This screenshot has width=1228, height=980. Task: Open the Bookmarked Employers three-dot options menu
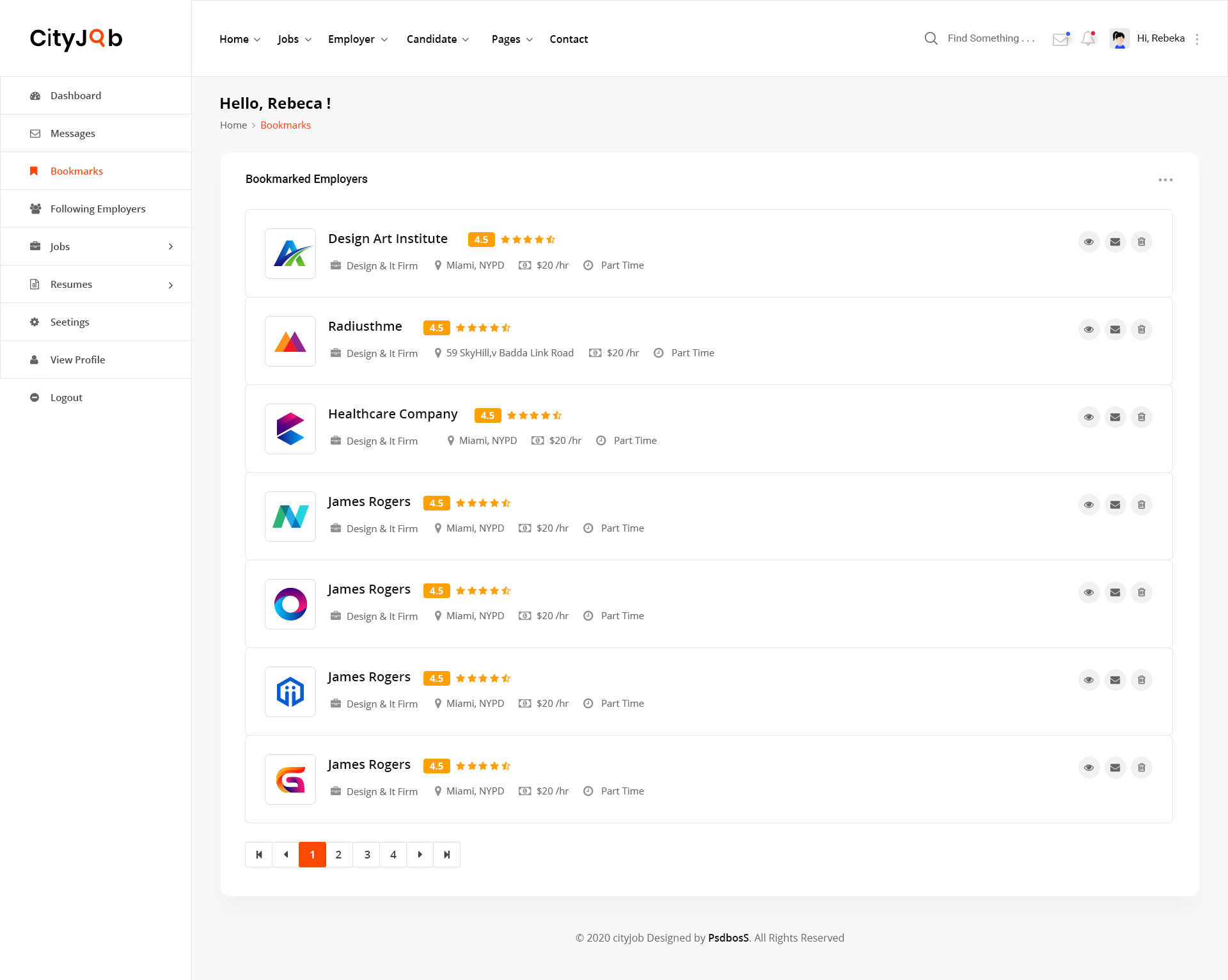[1165, 180]
